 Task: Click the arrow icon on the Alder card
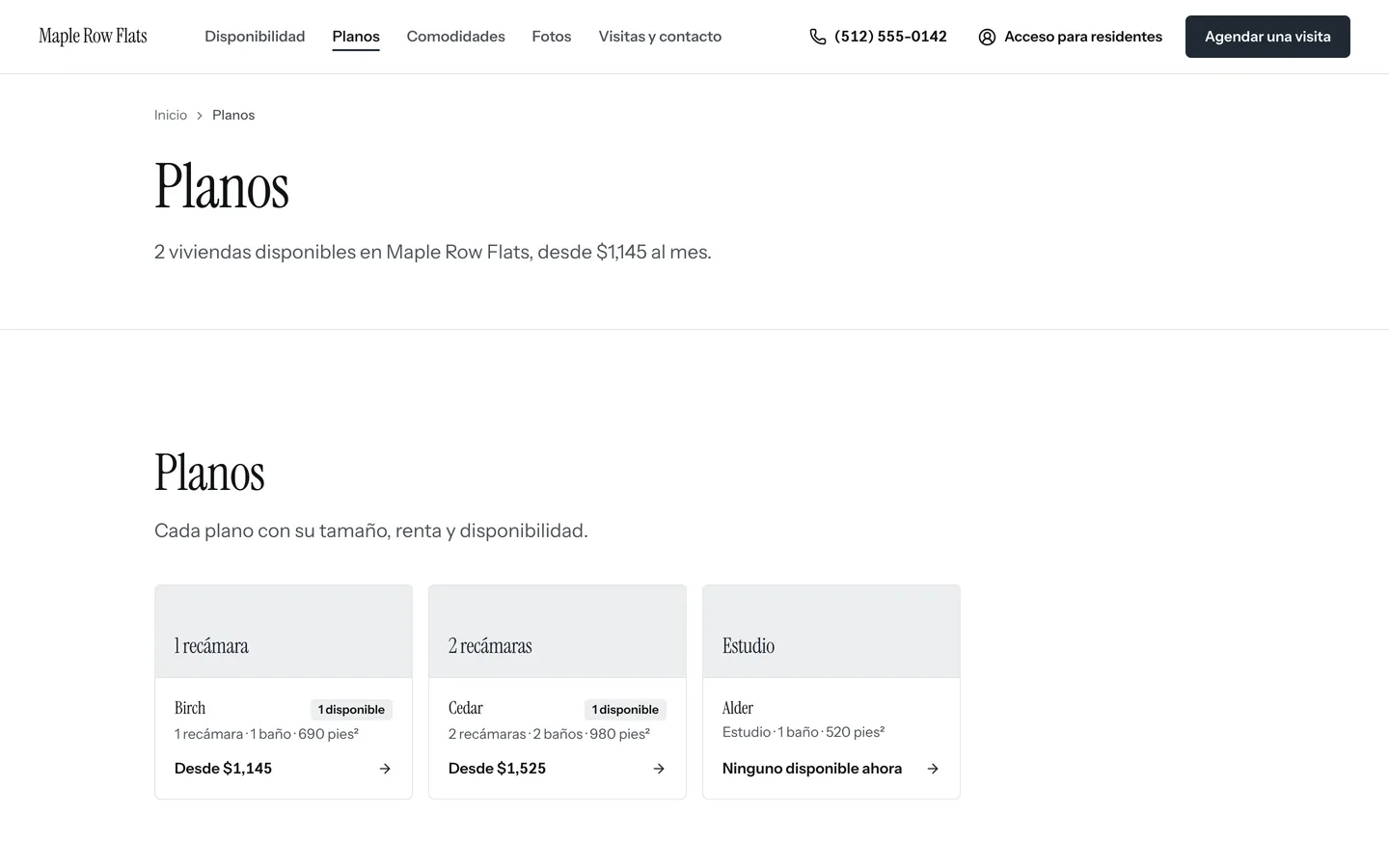click(933, 769)
